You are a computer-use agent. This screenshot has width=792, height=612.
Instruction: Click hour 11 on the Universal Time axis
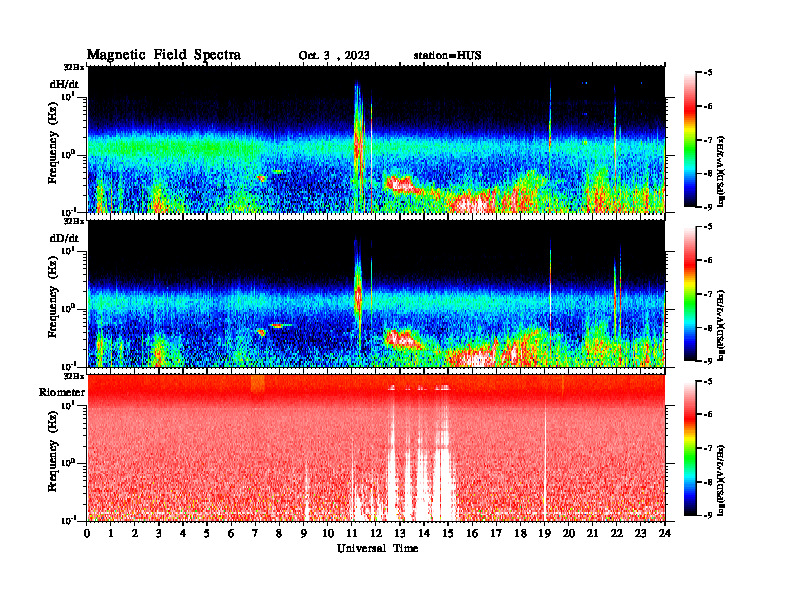click(352, 533)
